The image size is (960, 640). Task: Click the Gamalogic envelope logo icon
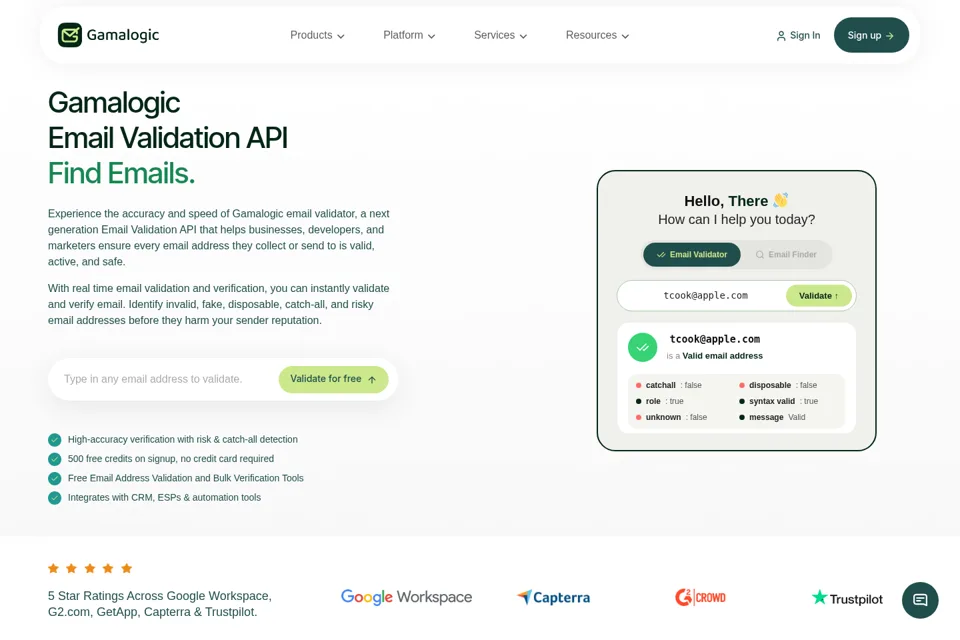coord(70,35)
